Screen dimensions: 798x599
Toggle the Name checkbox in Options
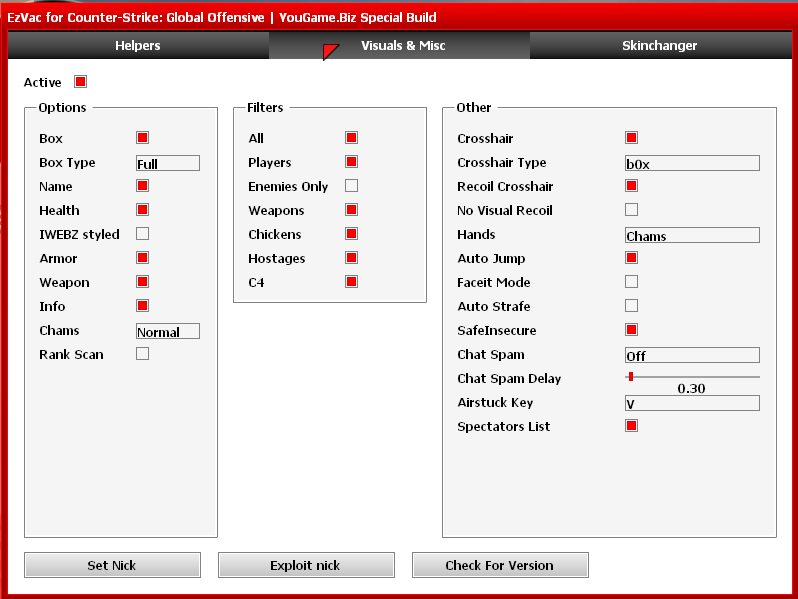pyautogui.click(x=142, y=186)
